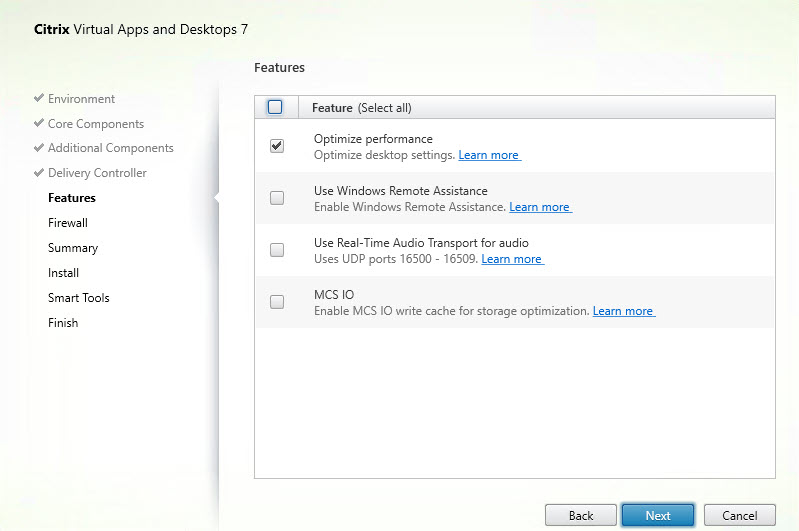The height and width of the screenshot is (531, 799).
Task: Select the Environment step in sidebar
Action: [x=81, y=99]
